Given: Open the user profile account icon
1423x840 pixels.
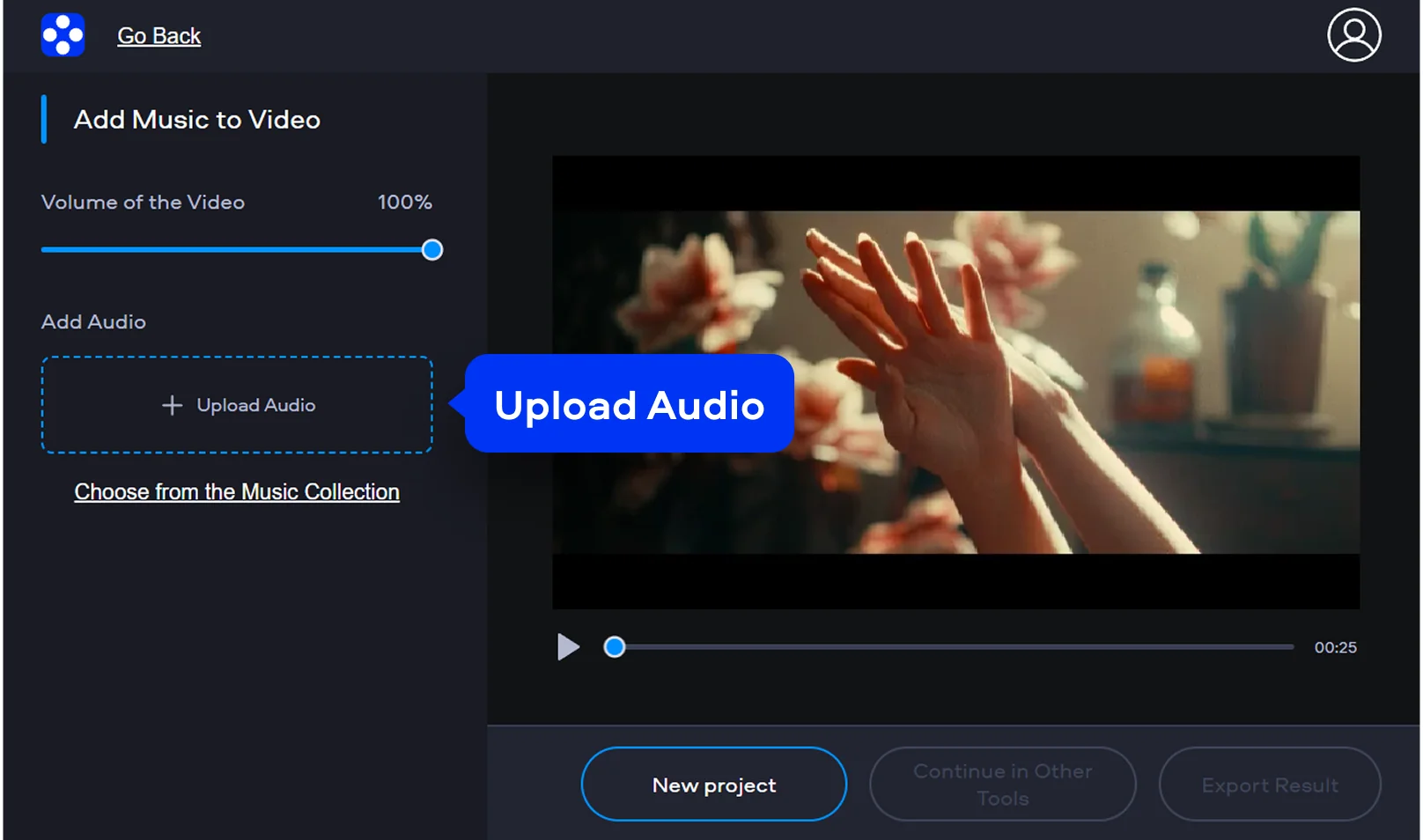Looking at the screenshot, I should click(1353, 35).
